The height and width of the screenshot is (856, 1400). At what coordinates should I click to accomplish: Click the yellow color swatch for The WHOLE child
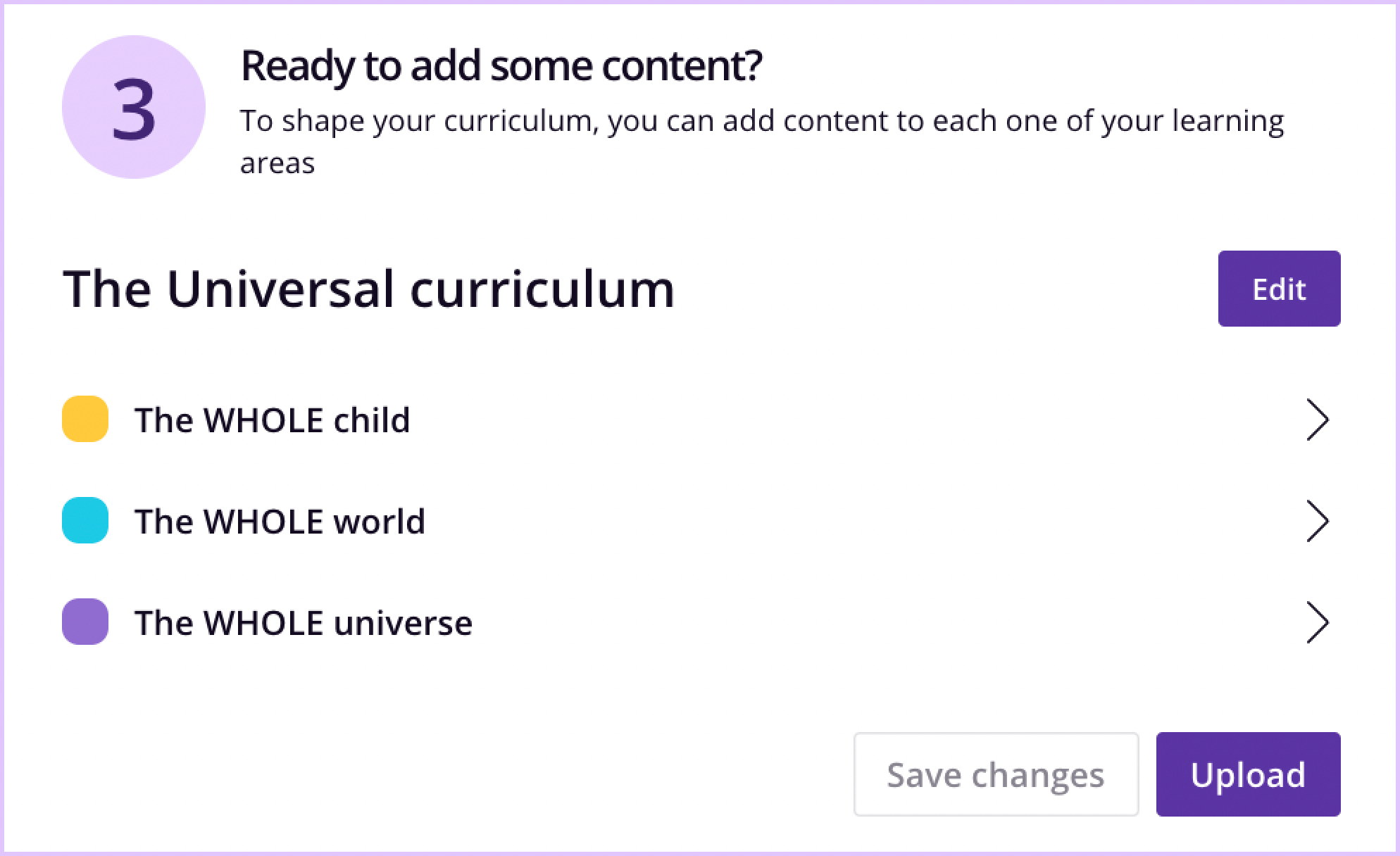tap(85, 420)
